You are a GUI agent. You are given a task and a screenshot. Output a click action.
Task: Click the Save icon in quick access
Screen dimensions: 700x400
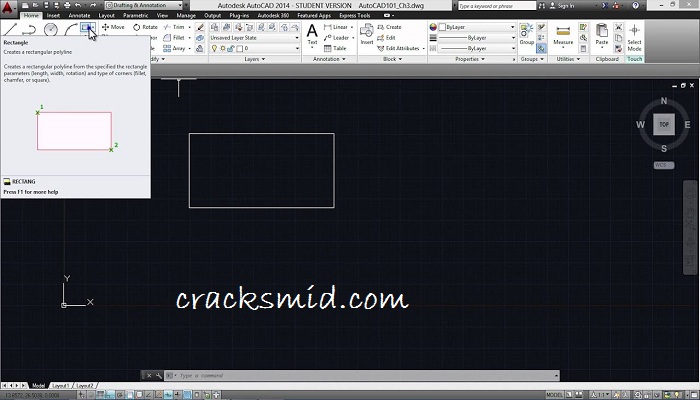pos(46,5)
